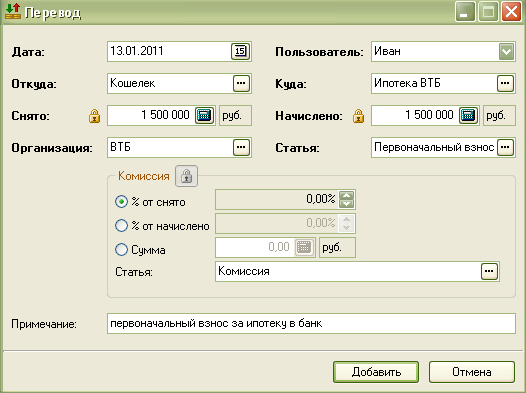Maximize the Перевод window
Viewport: 526px width, 393px height.
[488, 12]
